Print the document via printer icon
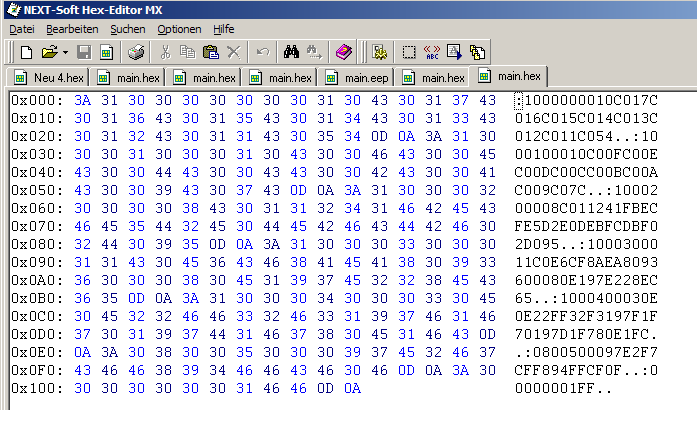 [136, 52]
